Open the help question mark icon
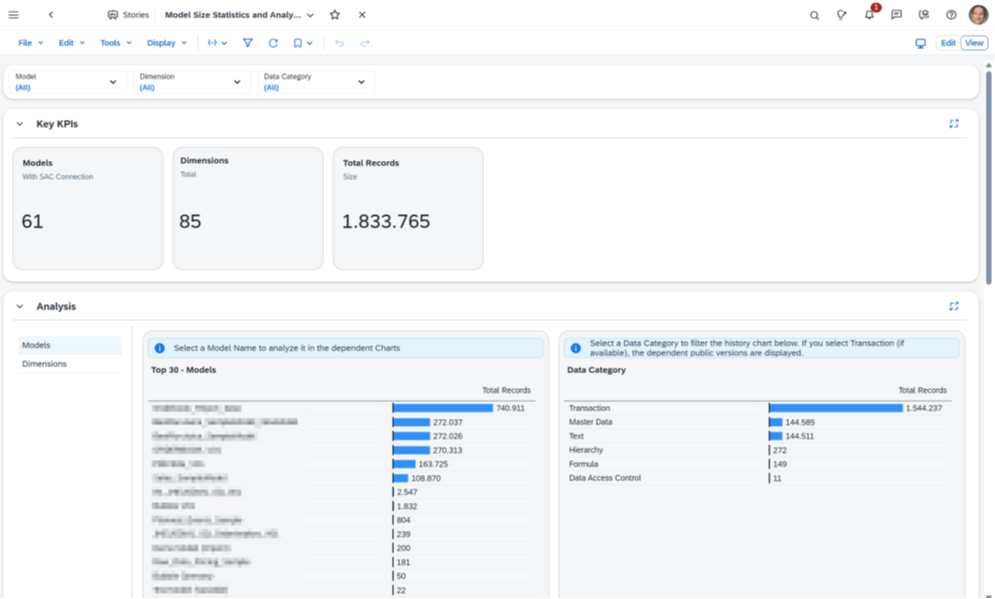Screen dimensions: 995x599 (x=951, y=15)
